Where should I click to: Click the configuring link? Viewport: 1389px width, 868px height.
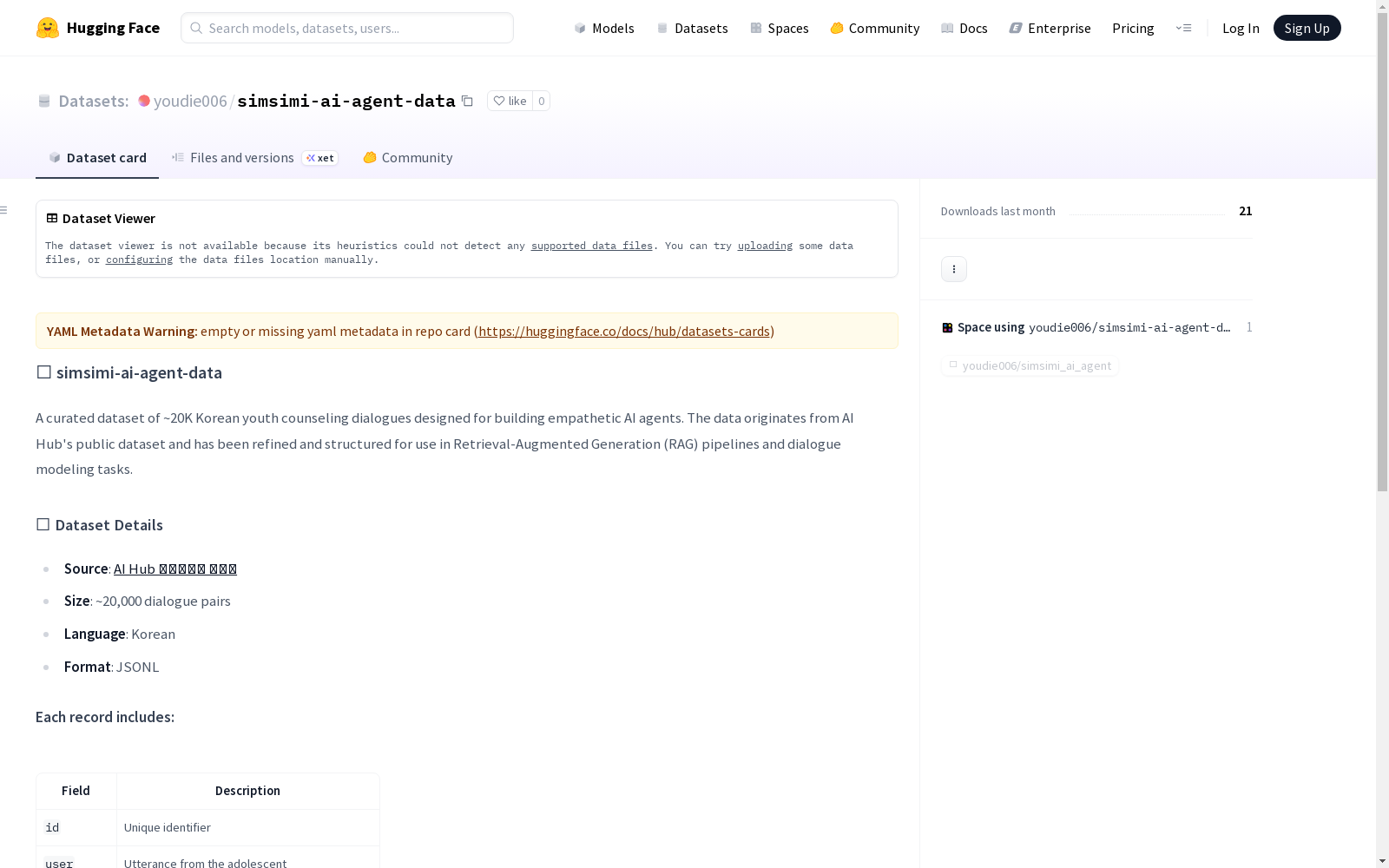(x=139, y=260)
